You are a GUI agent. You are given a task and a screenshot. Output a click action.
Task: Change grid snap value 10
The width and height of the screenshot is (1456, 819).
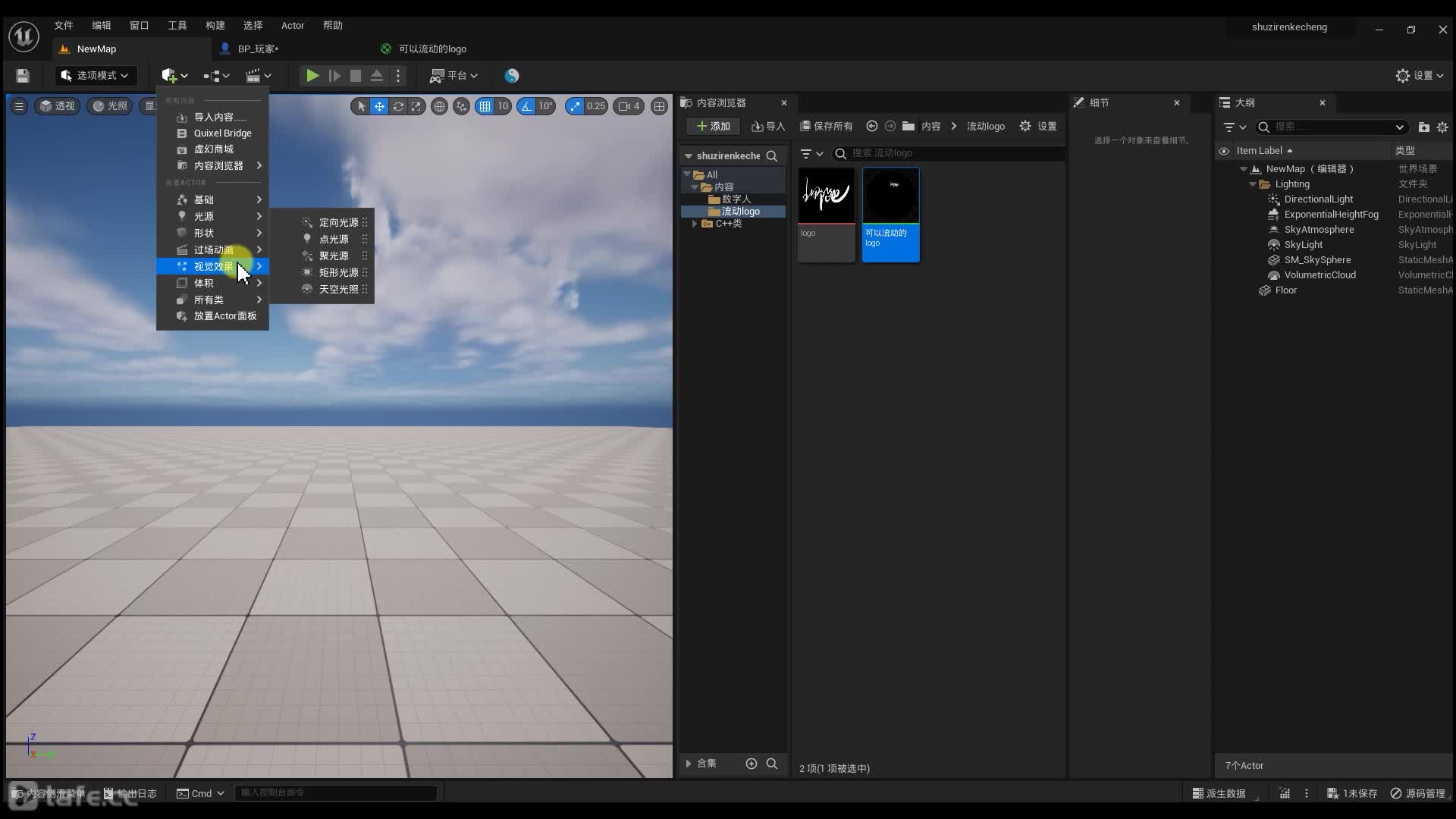point(502,106)
